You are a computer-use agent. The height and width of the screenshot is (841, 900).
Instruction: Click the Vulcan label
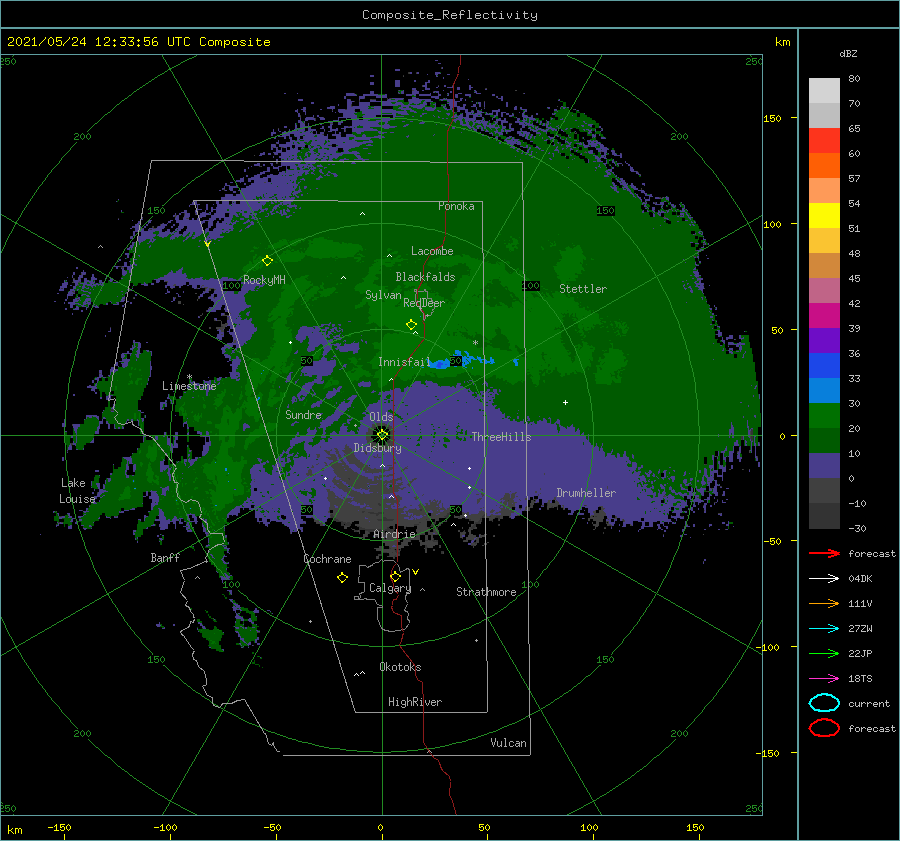click(x=509, y=743)
